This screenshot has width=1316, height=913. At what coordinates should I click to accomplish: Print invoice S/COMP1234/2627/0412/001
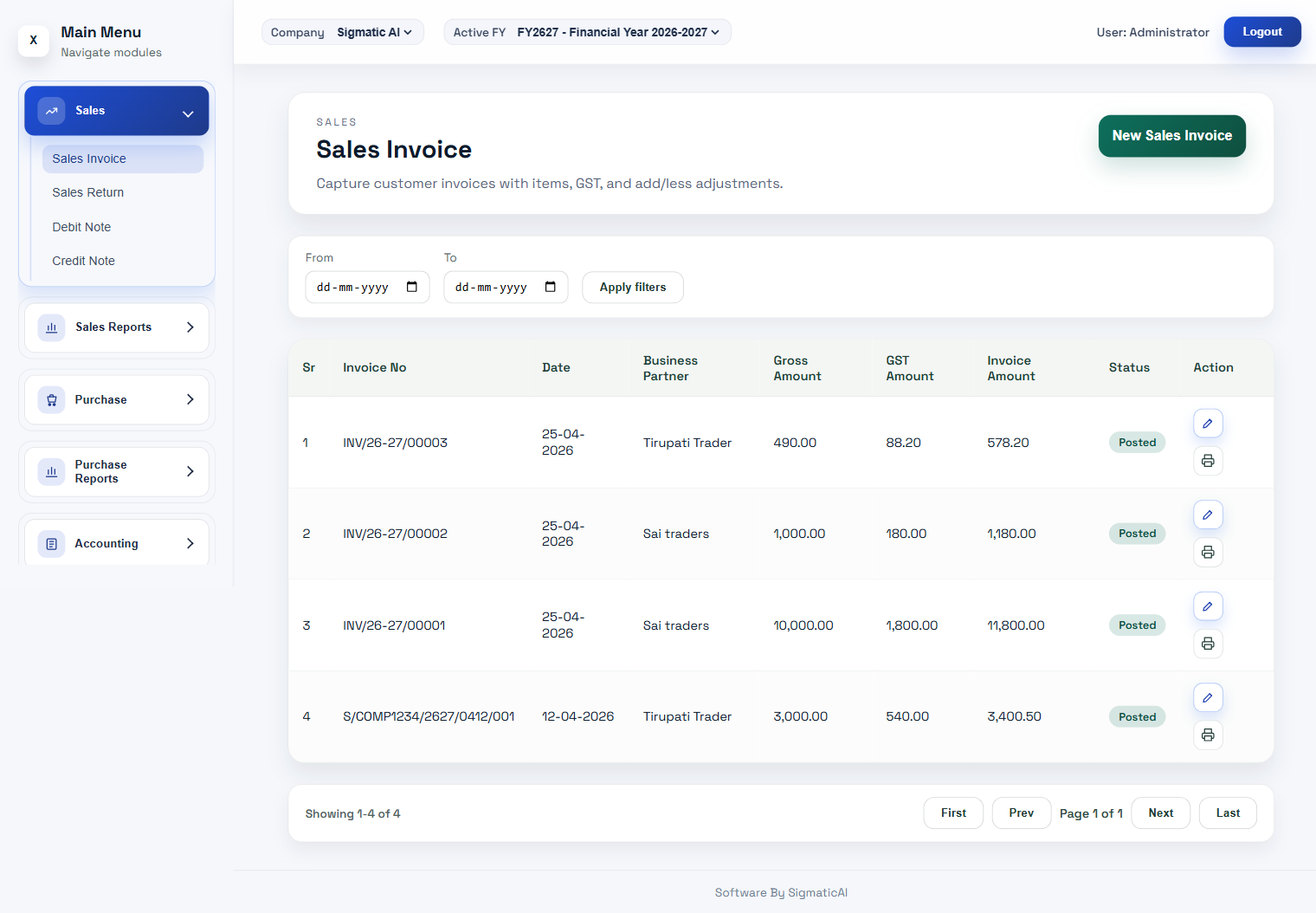[x=1208, y=735]
